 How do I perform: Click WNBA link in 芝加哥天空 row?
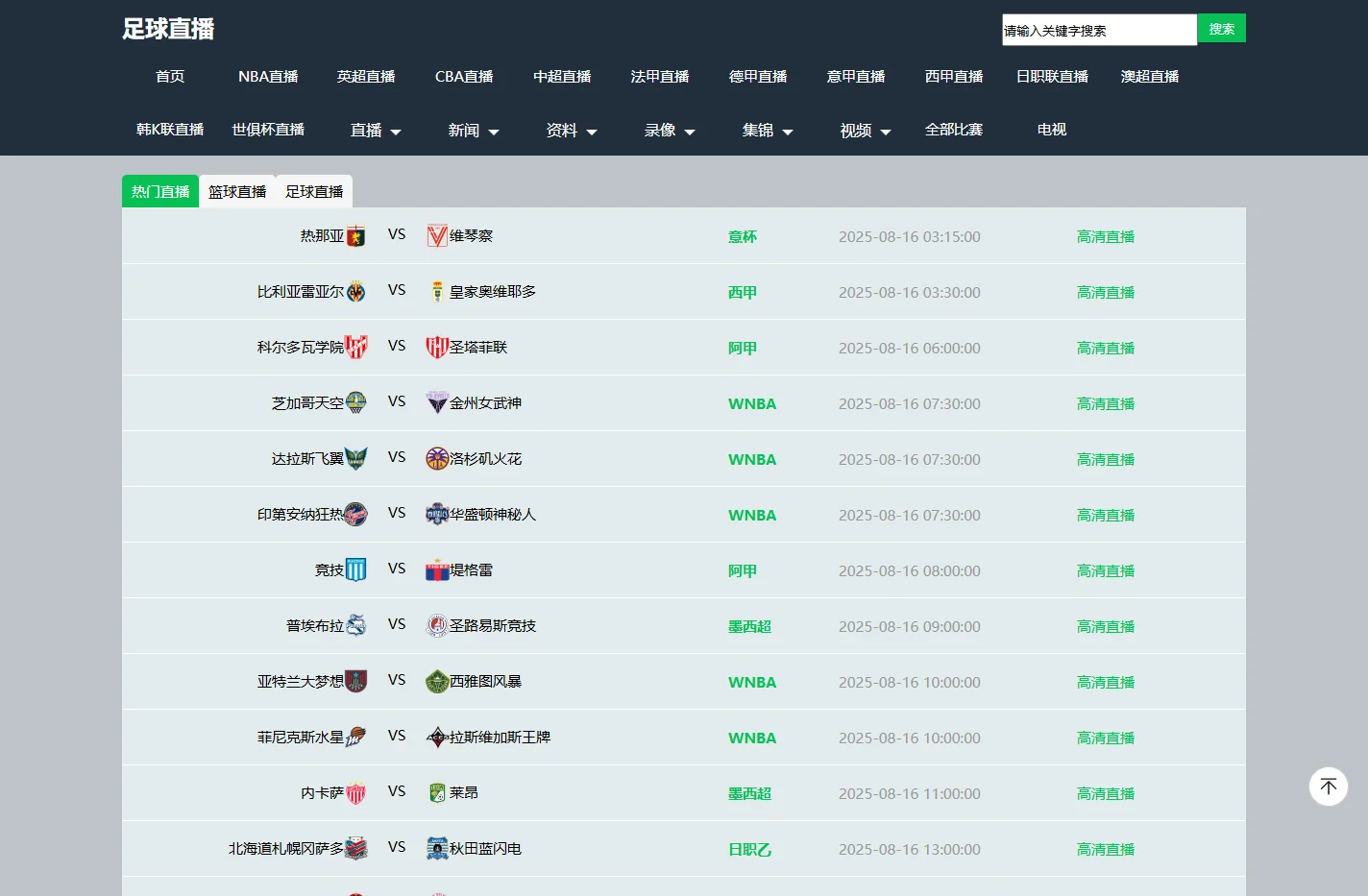tap(752, 403)
